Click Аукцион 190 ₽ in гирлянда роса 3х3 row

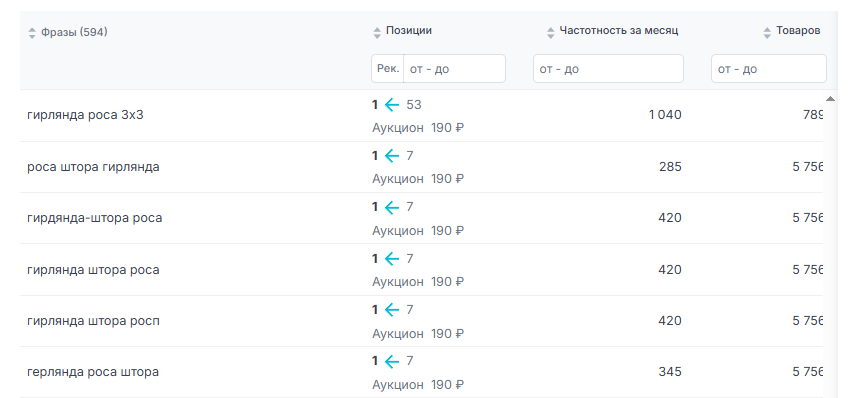418,128
